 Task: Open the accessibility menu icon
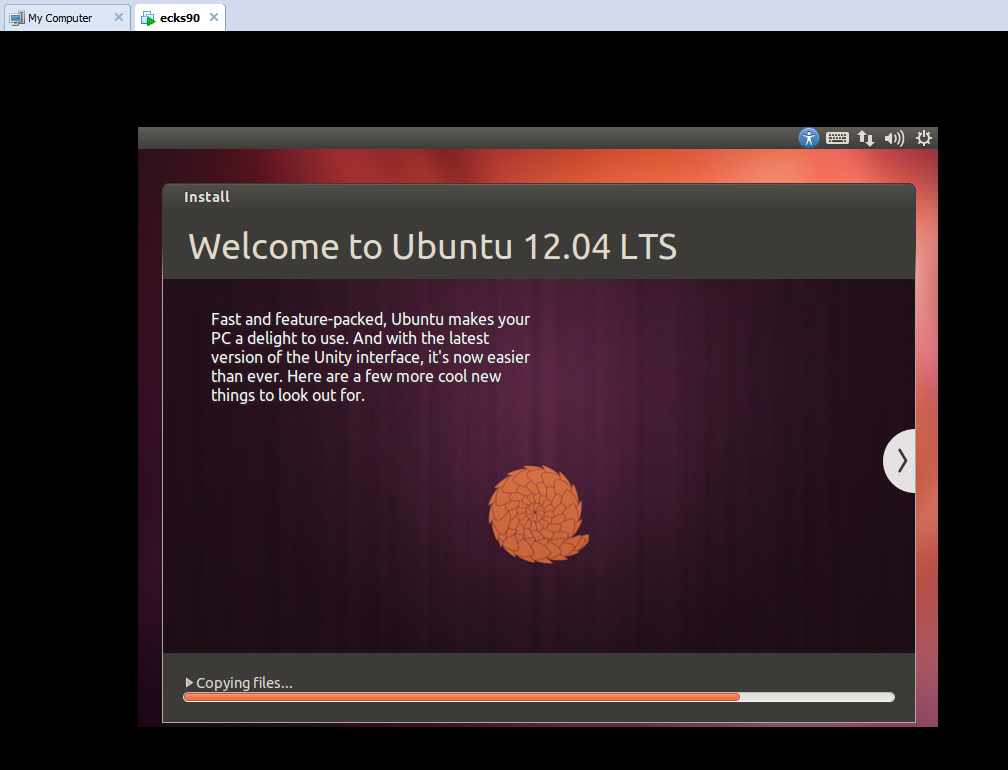point(809,138)
